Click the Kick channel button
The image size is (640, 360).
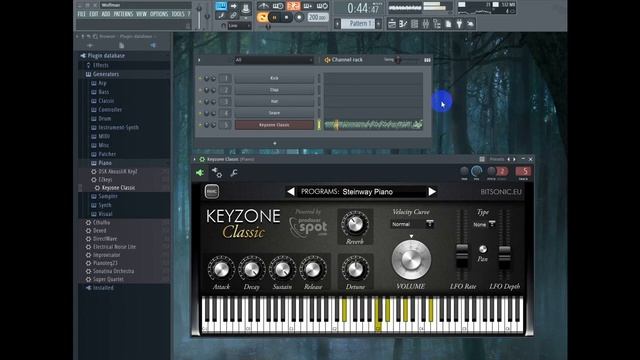(274, 78)
